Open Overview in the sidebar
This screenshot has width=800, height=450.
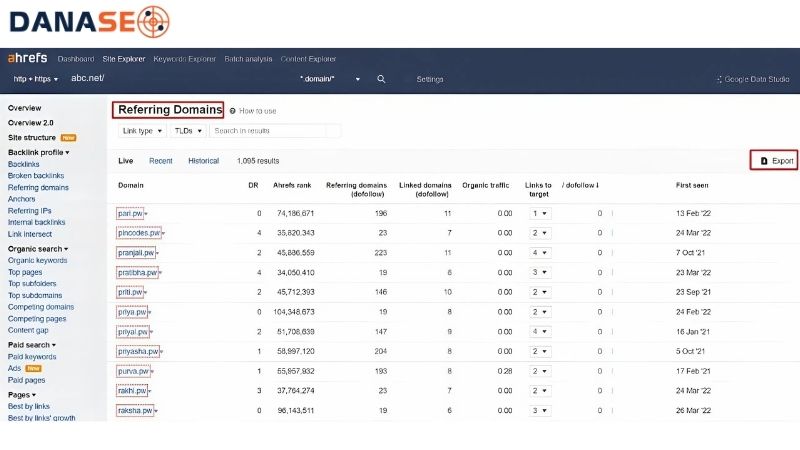point(24,108)
